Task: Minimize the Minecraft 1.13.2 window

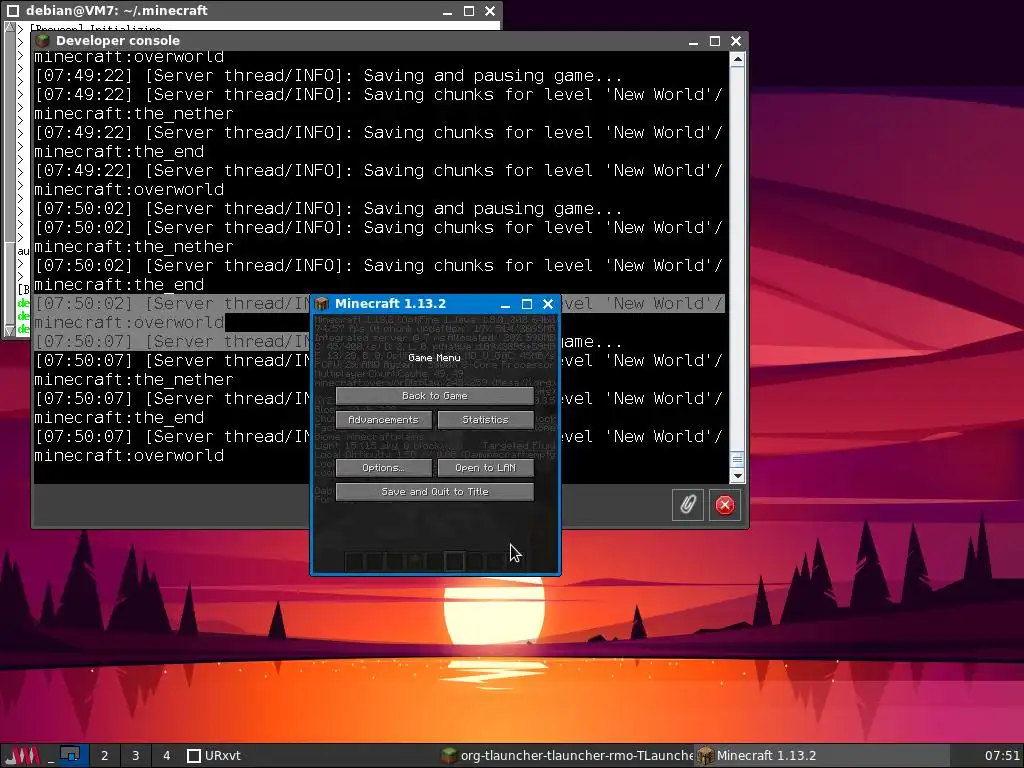Action: coord(505,304)
